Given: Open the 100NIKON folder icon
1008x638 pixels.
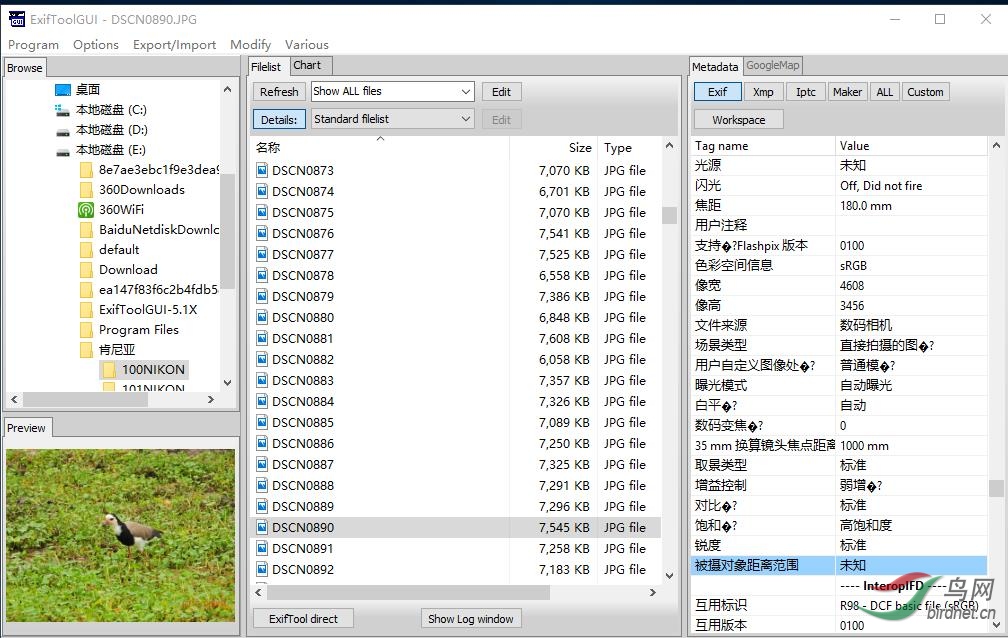Looking at the screenshot, I should pyautogui.click(x=109, y=369).
